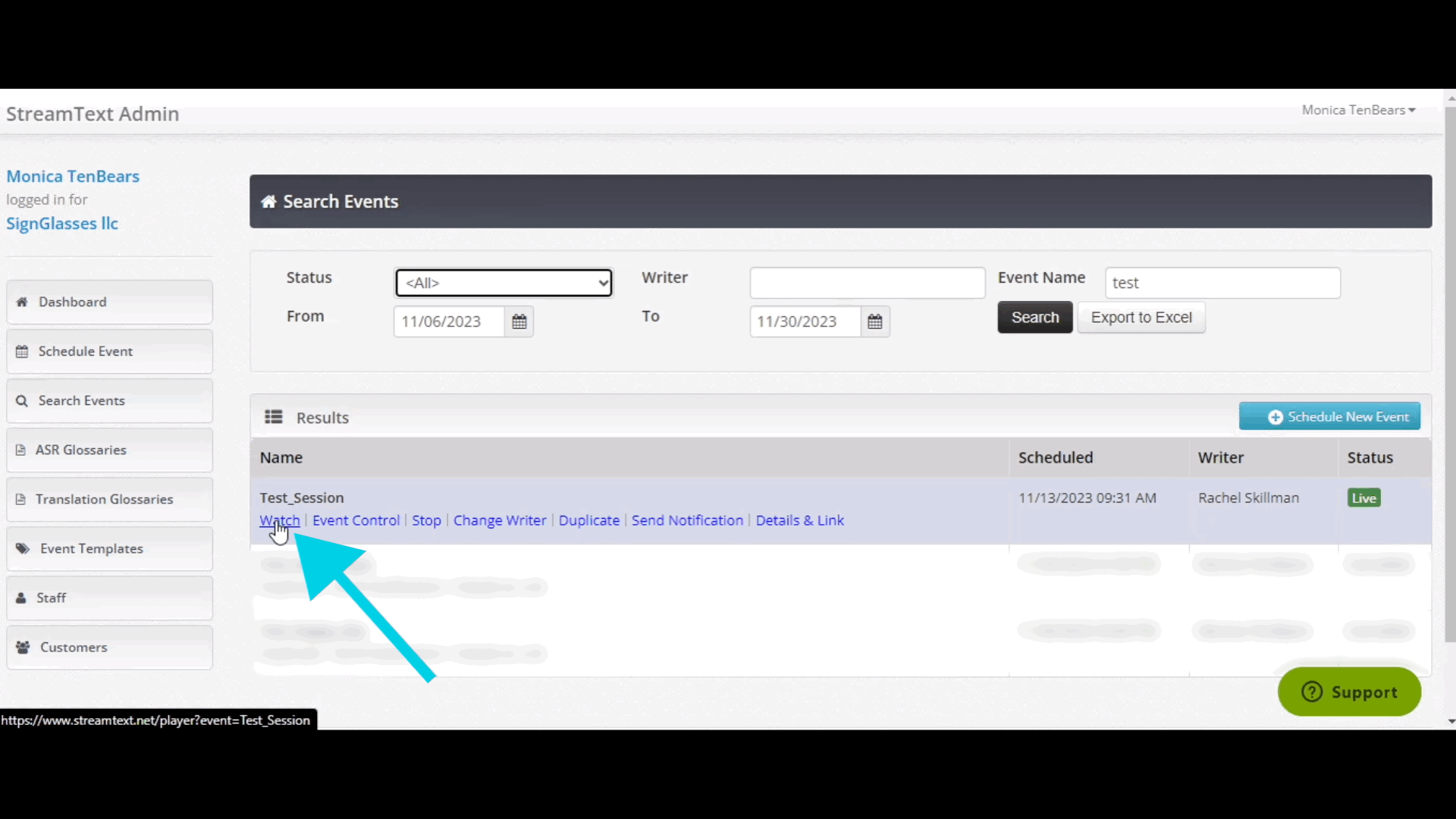Click the From date field
Viewport: 1456px width, 819px height.
[449, 322]
